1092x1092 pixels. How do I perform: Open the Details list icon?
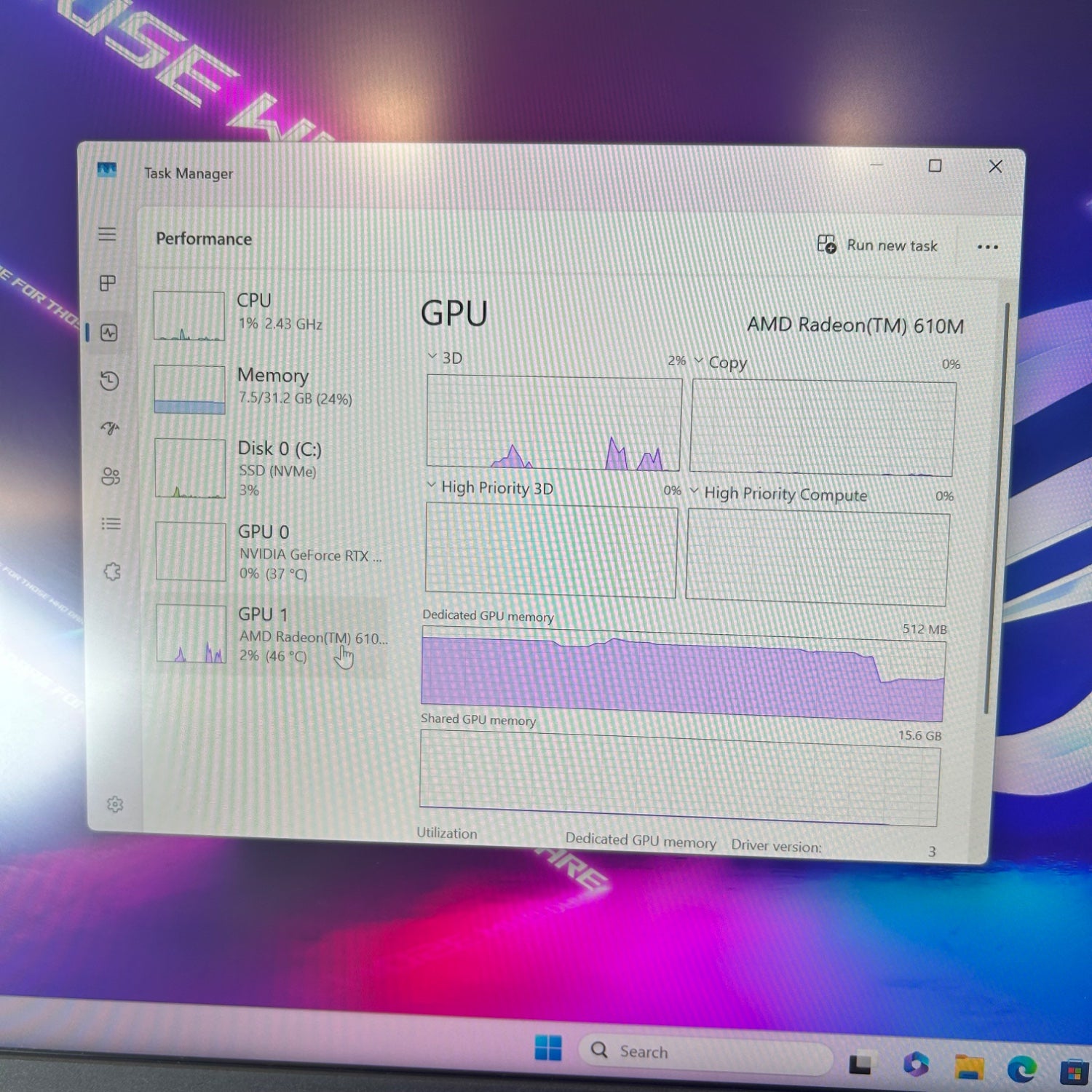pyautogui.click(x=111, y=524)
